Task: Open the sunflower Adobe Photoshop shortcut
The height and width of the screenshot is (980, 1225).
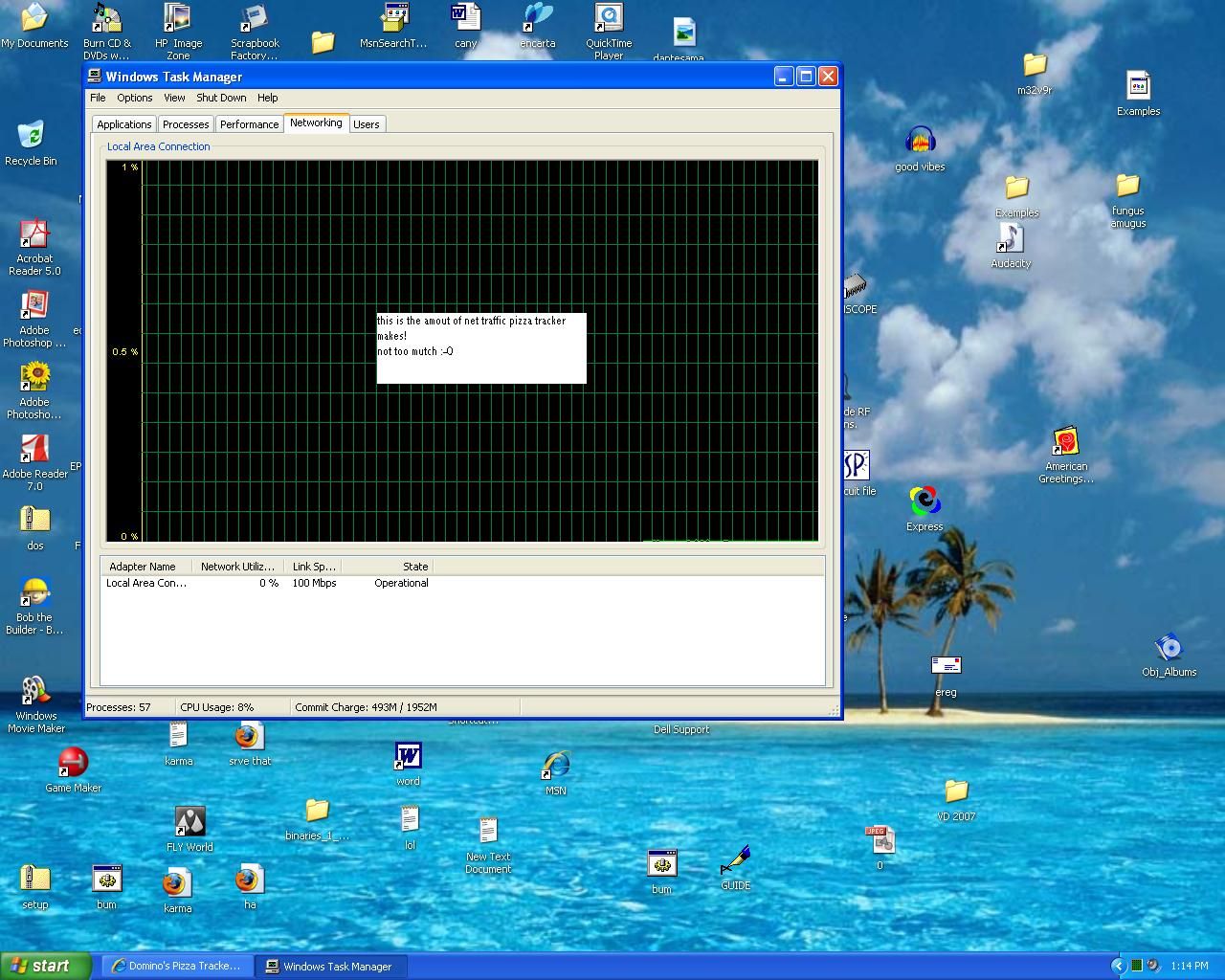Action: pyautogui.click(x=34, y=390)
